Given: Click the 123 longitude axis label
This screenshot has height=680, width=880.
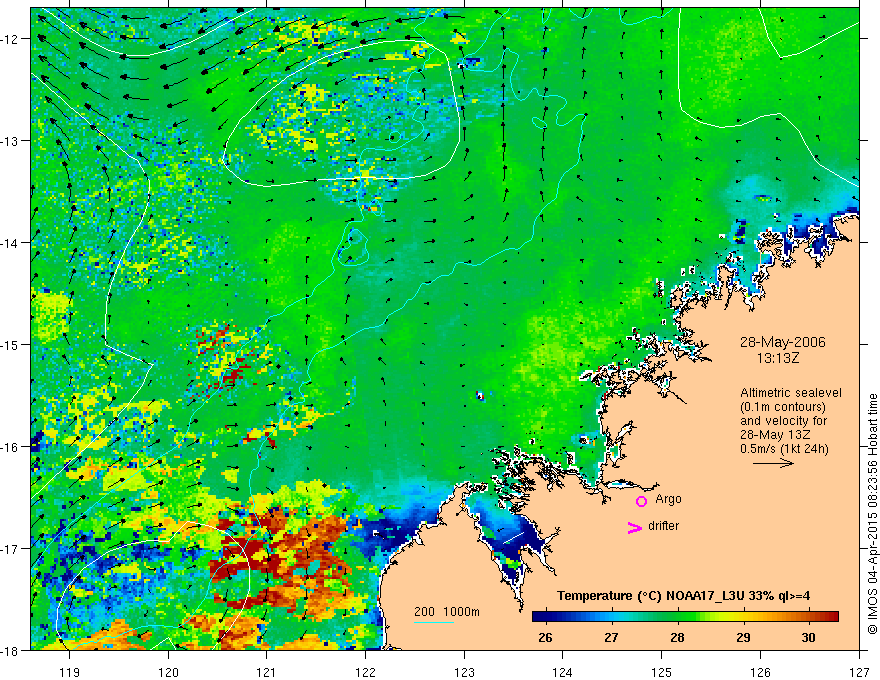Looking at the screenshot, I should pyautogui.click(x=464, y=672).
